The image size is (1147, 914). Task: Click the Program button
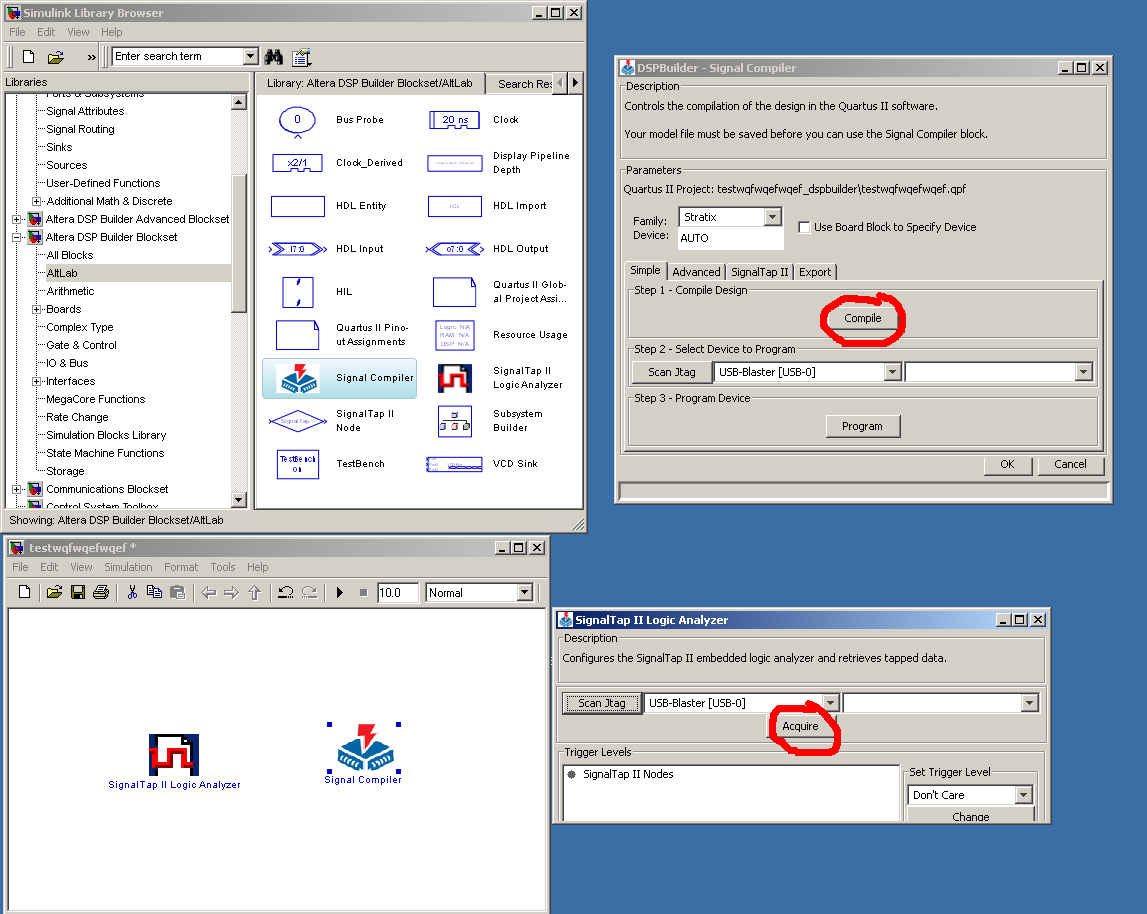(x=862, y=426)
